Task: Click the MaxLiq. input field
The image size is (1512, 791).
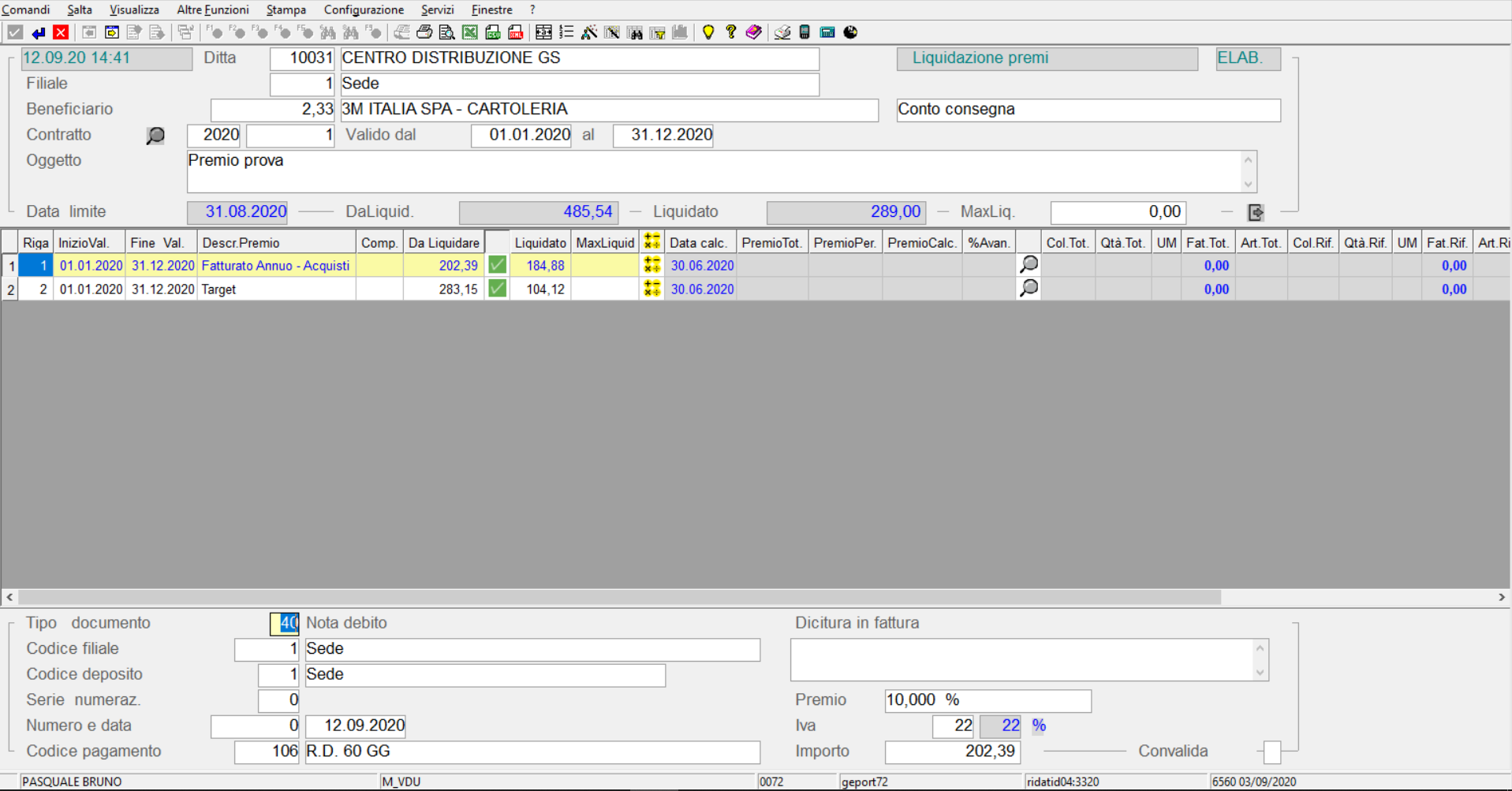Action: pyautogui.click(x=1118, y=212)
